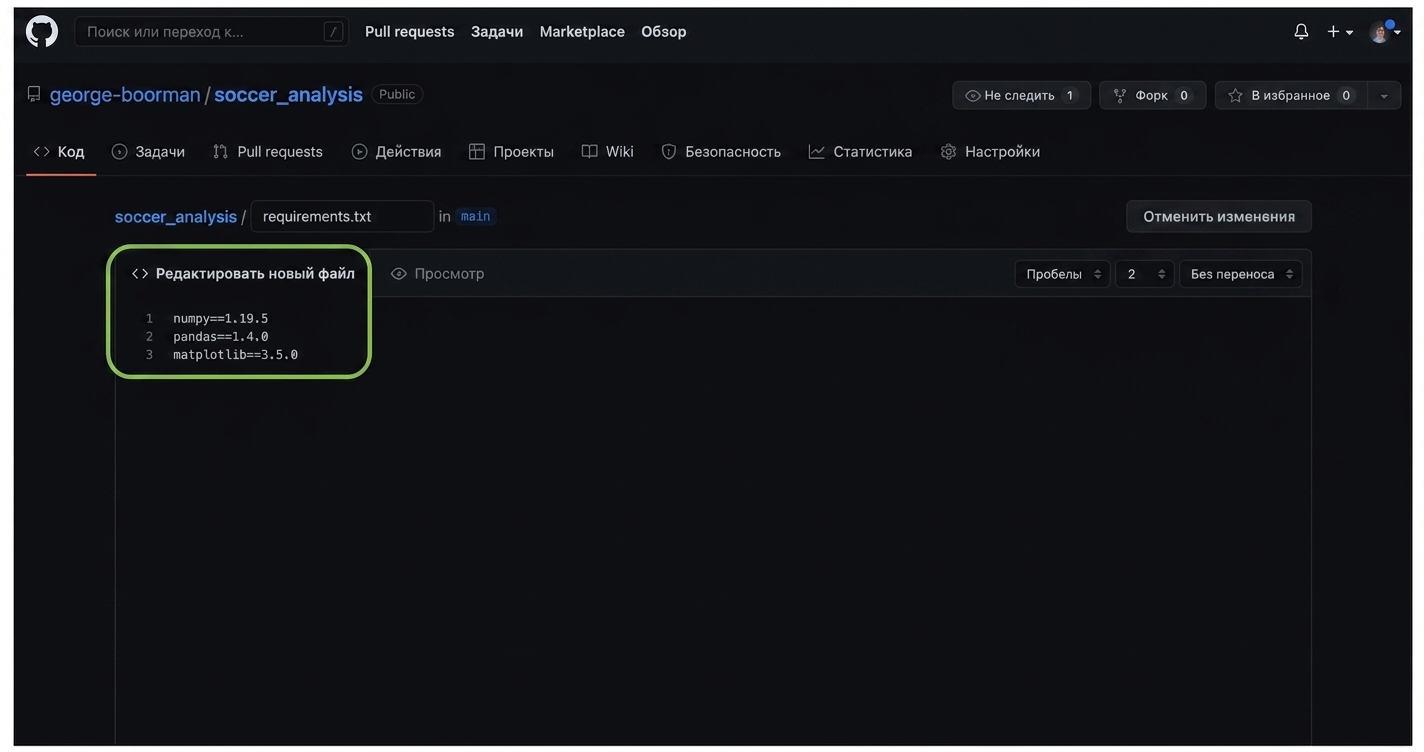Switch to the Настройки tab

click(x=991, y=152)
